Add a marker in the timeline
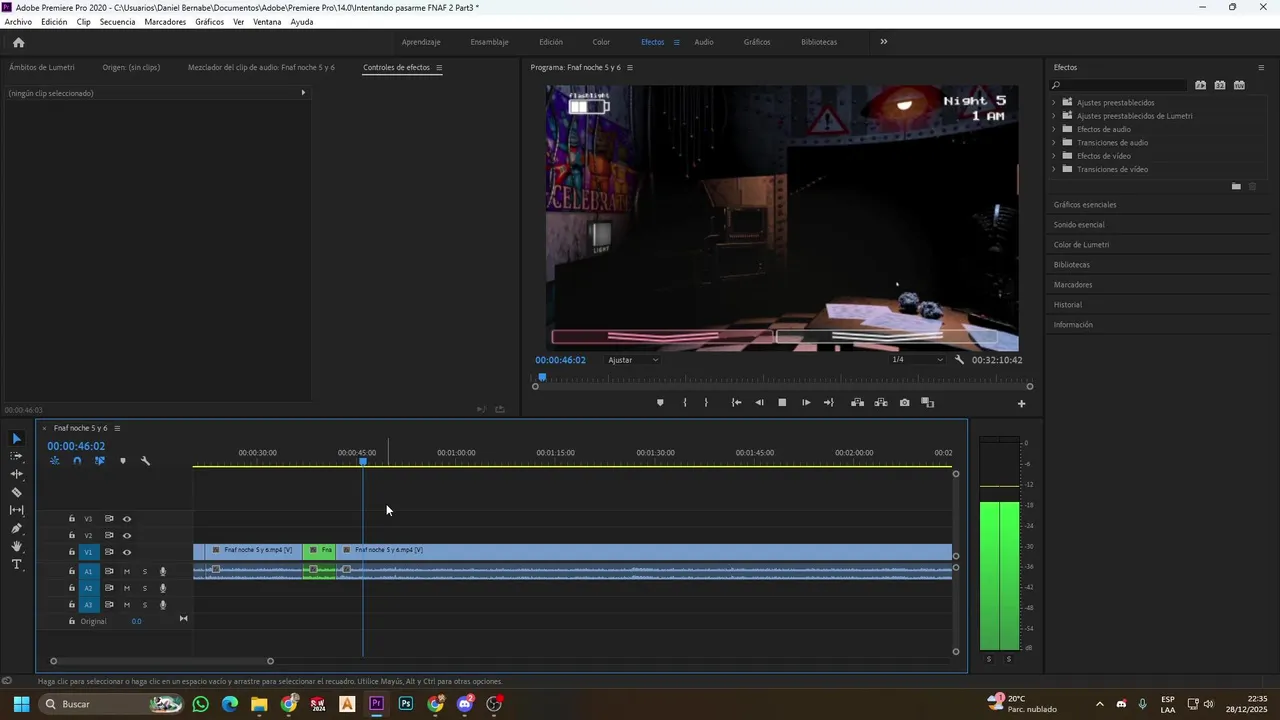 (x=123, y=461)
